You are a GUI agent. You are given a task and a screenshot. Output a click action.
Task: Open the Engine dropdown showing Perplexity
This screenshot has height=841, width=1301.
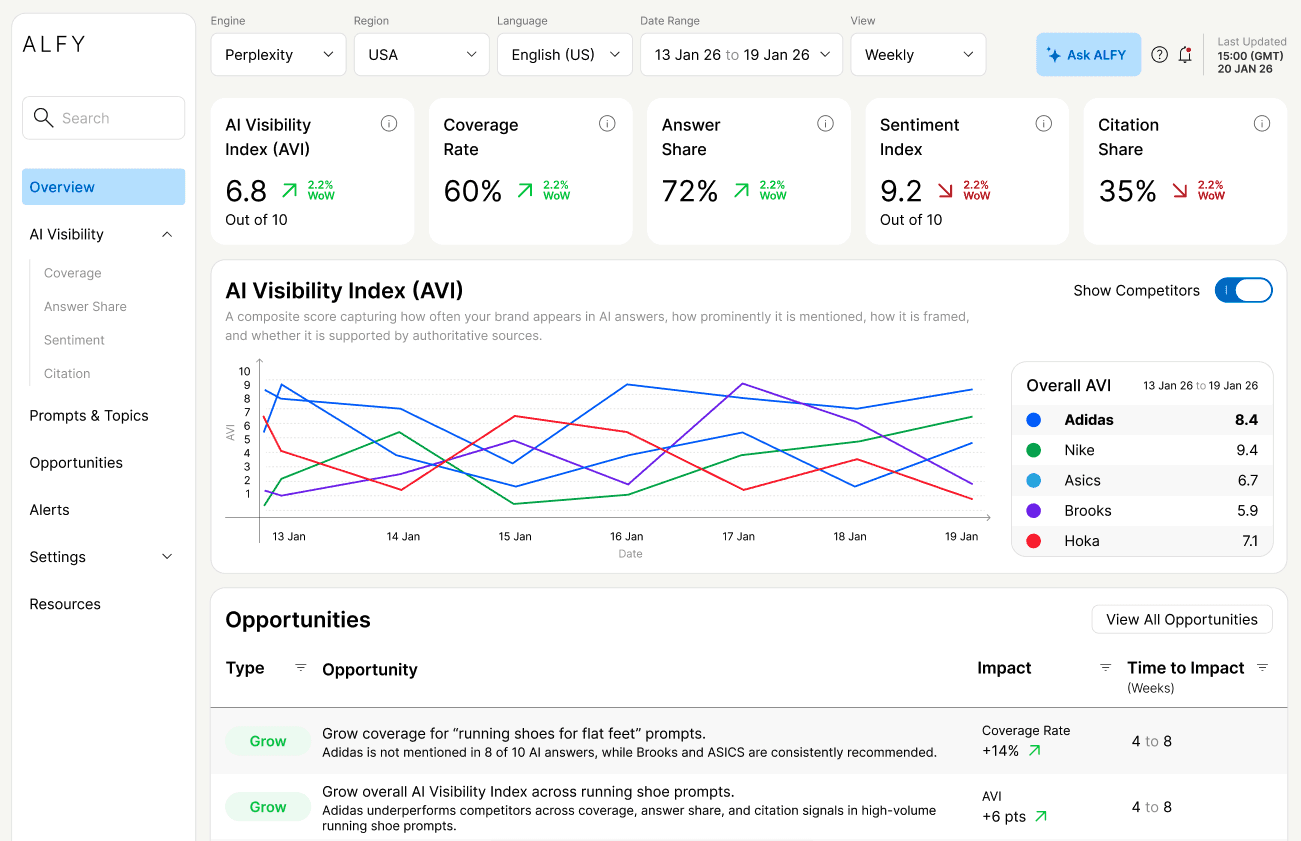pyautogui.click(x=278, y=54)
